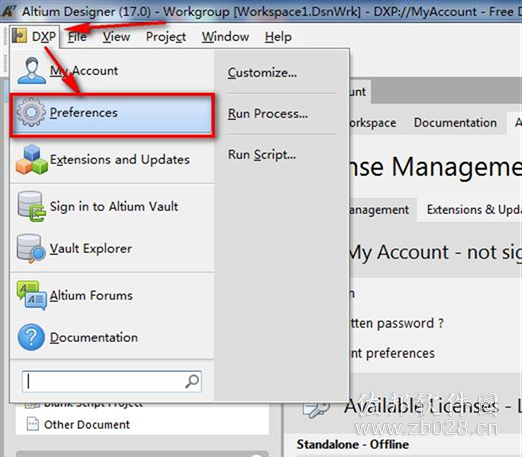This screenshot has width=522, height=457.
Task: Select Other Document in the list
Action: pos(87,425)
